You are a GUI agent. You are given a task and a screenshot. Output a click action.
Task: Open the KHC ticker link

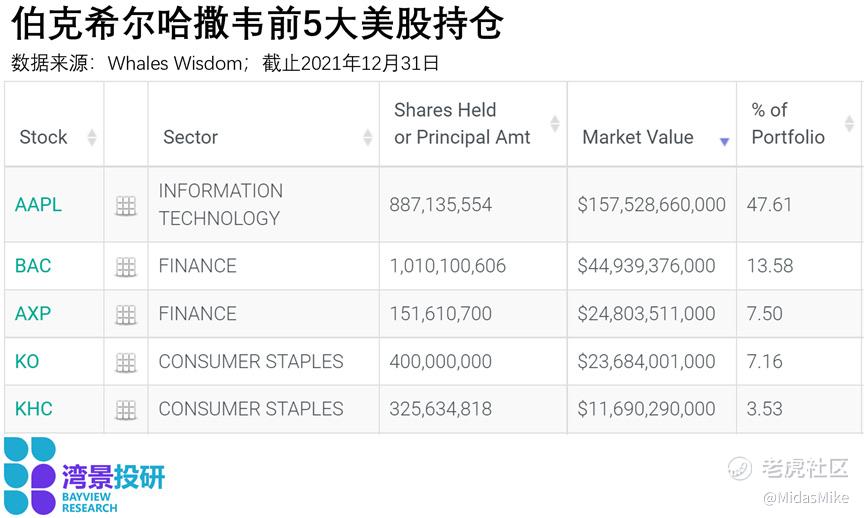coord(34,409)
